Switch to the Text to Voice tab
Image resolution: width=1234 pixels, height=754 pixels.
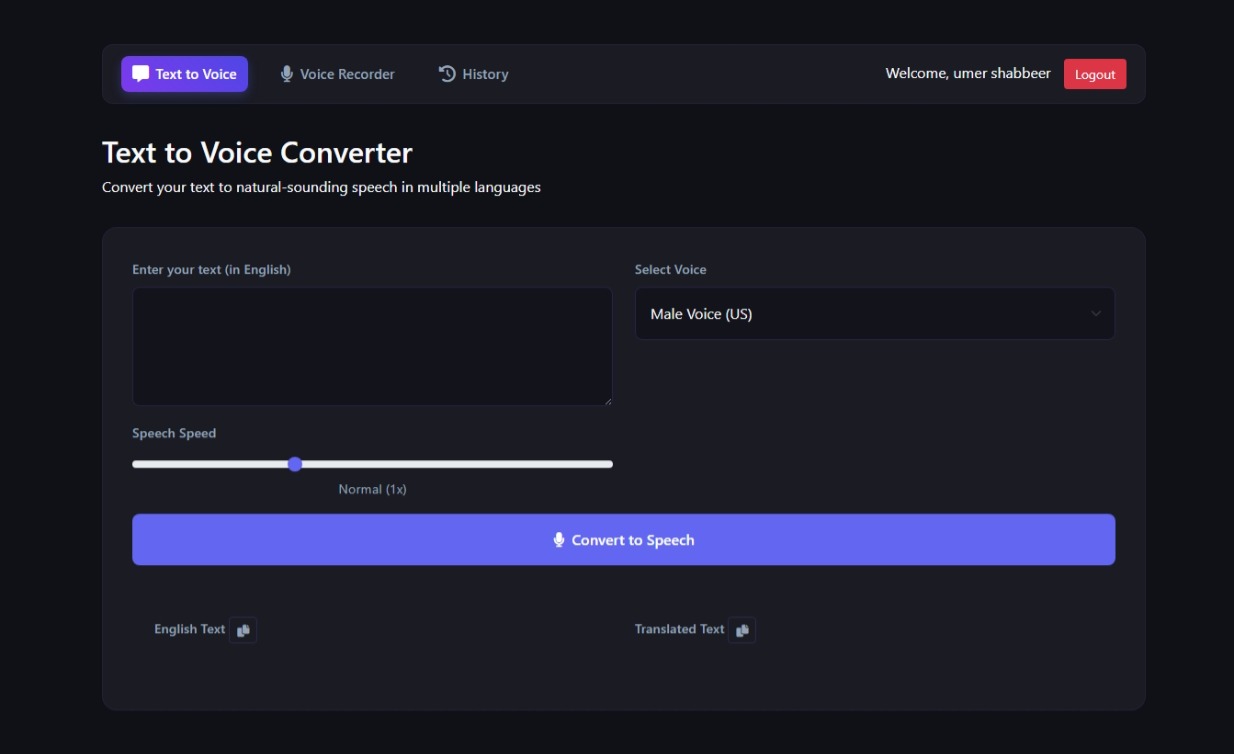click(x=185, y=74)
